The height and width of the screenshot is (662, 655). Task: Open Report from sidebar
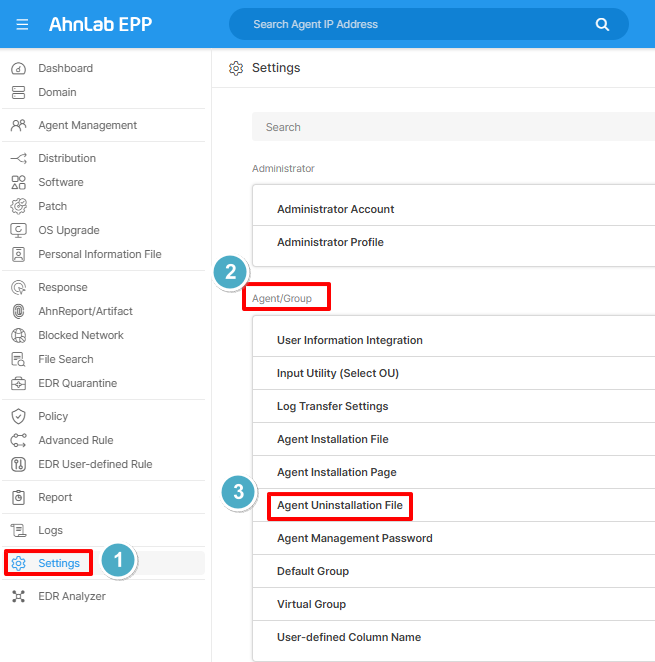click(55, 498)
